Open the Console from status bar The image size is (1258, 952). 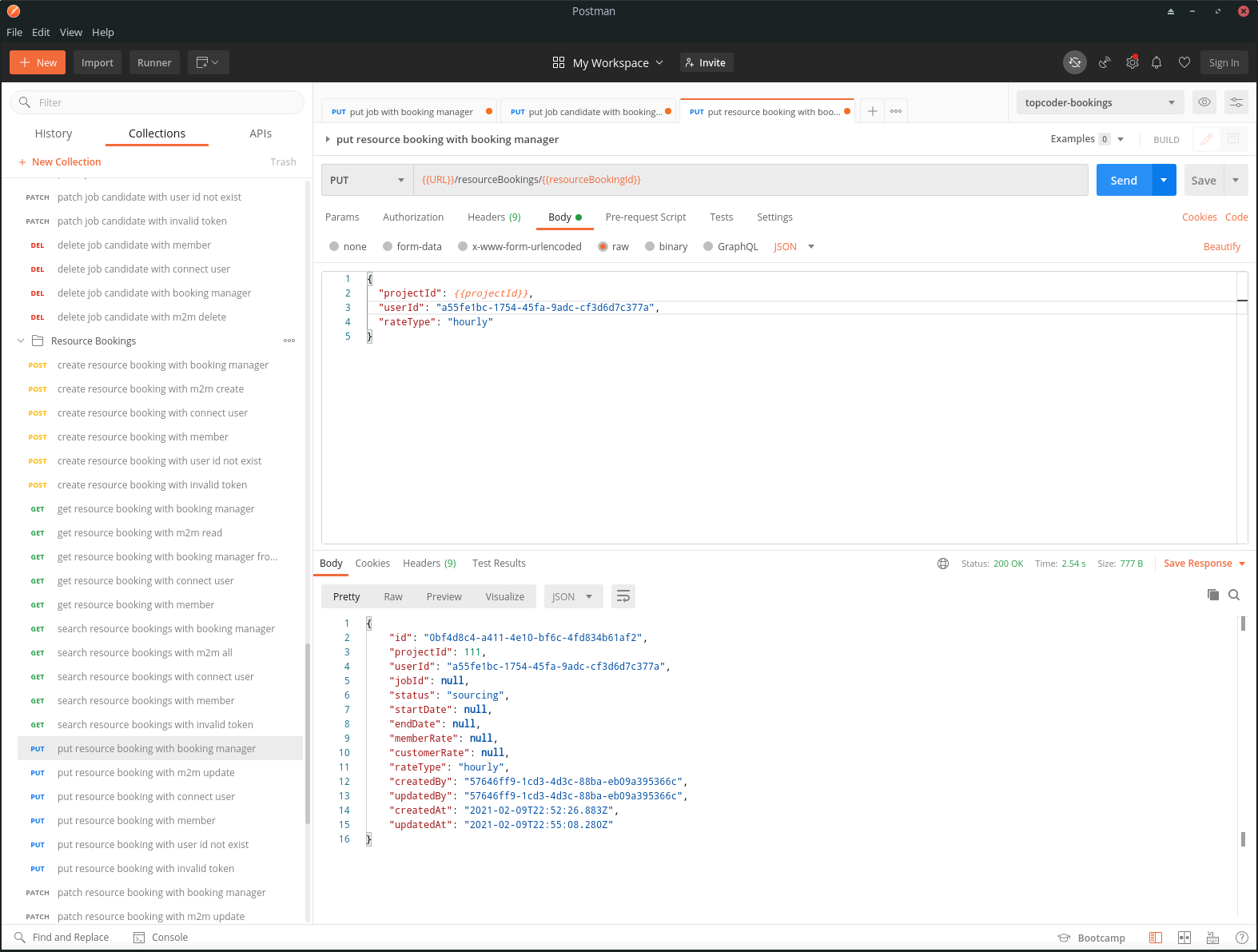(161, 937)
